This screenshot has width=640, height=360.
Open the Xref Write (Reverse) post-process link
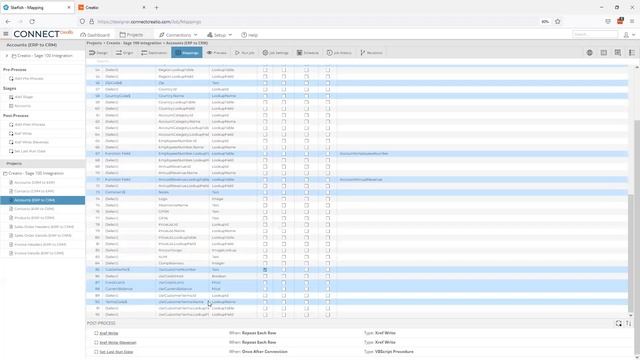coord(118,342)
